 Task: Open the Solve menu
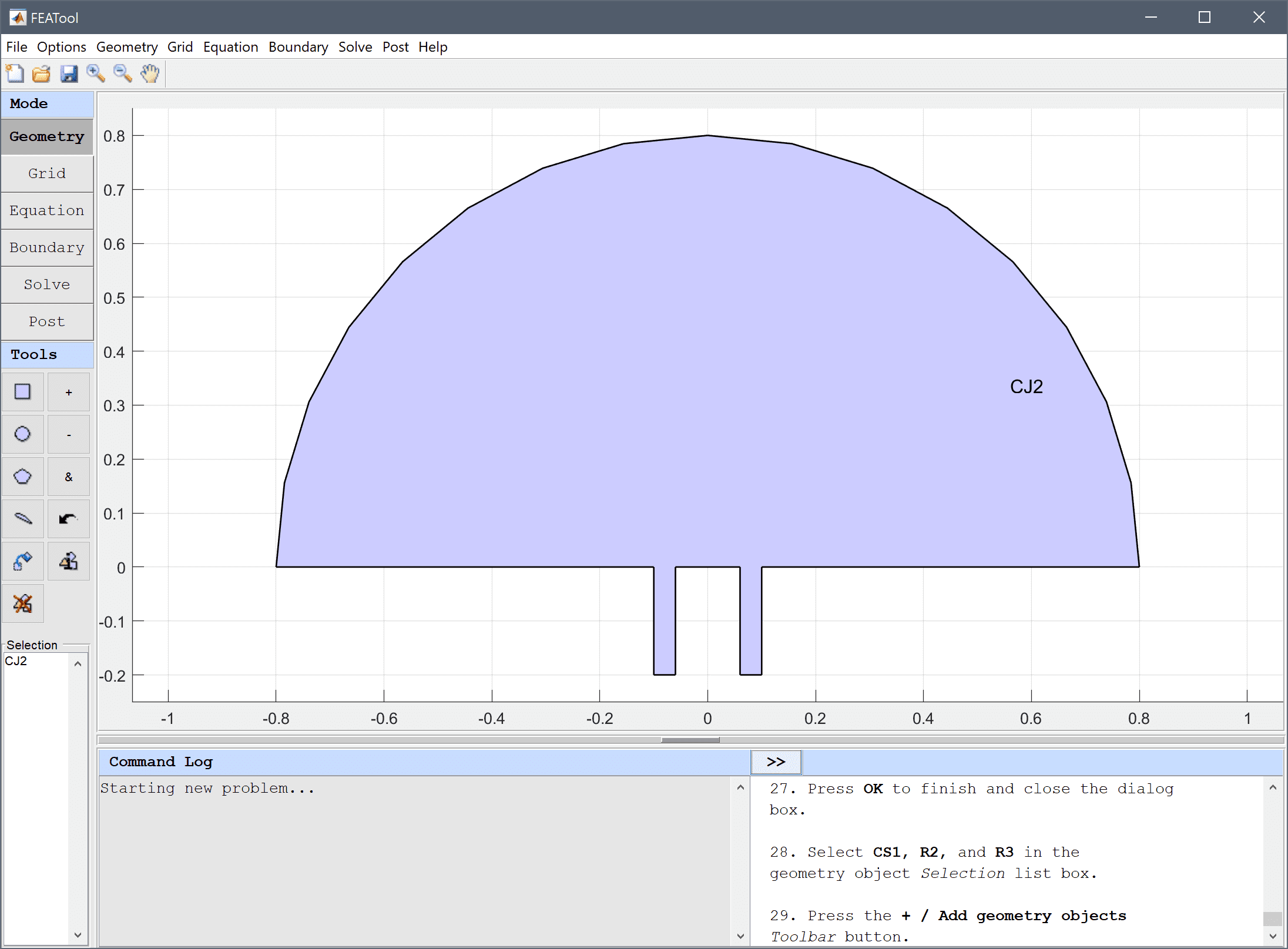[355, 47]
